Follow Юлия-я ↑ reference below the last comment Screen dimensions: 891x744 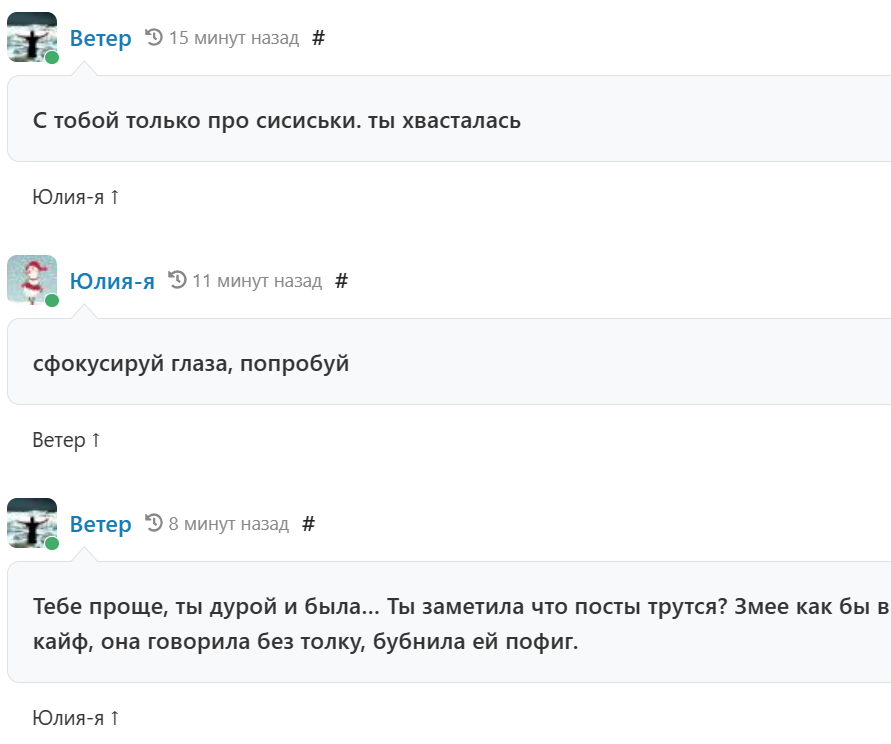[x=76, y=718]
